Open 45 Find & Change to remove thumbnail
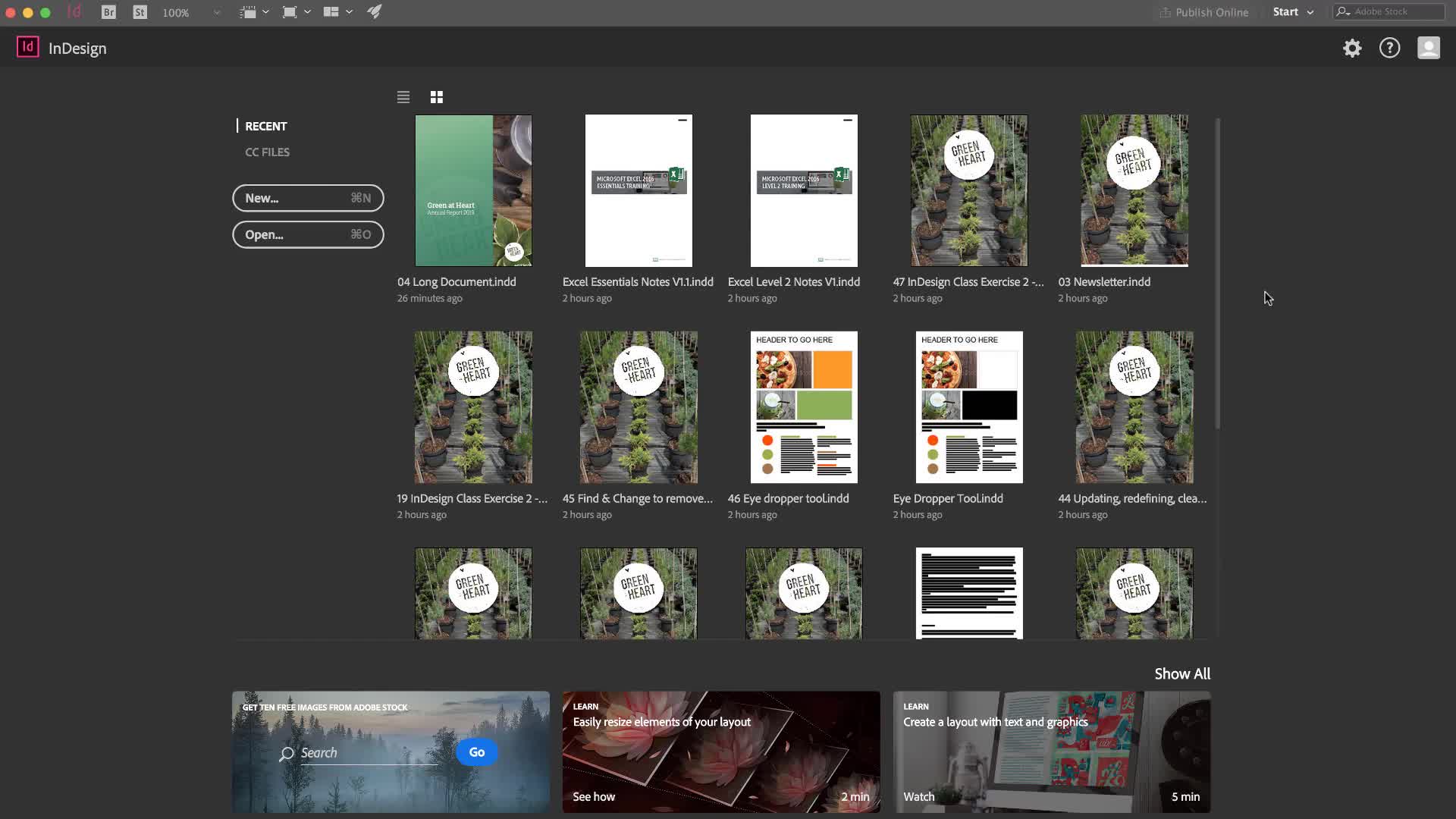This screenshot has height=819, width=1456. 639,407
